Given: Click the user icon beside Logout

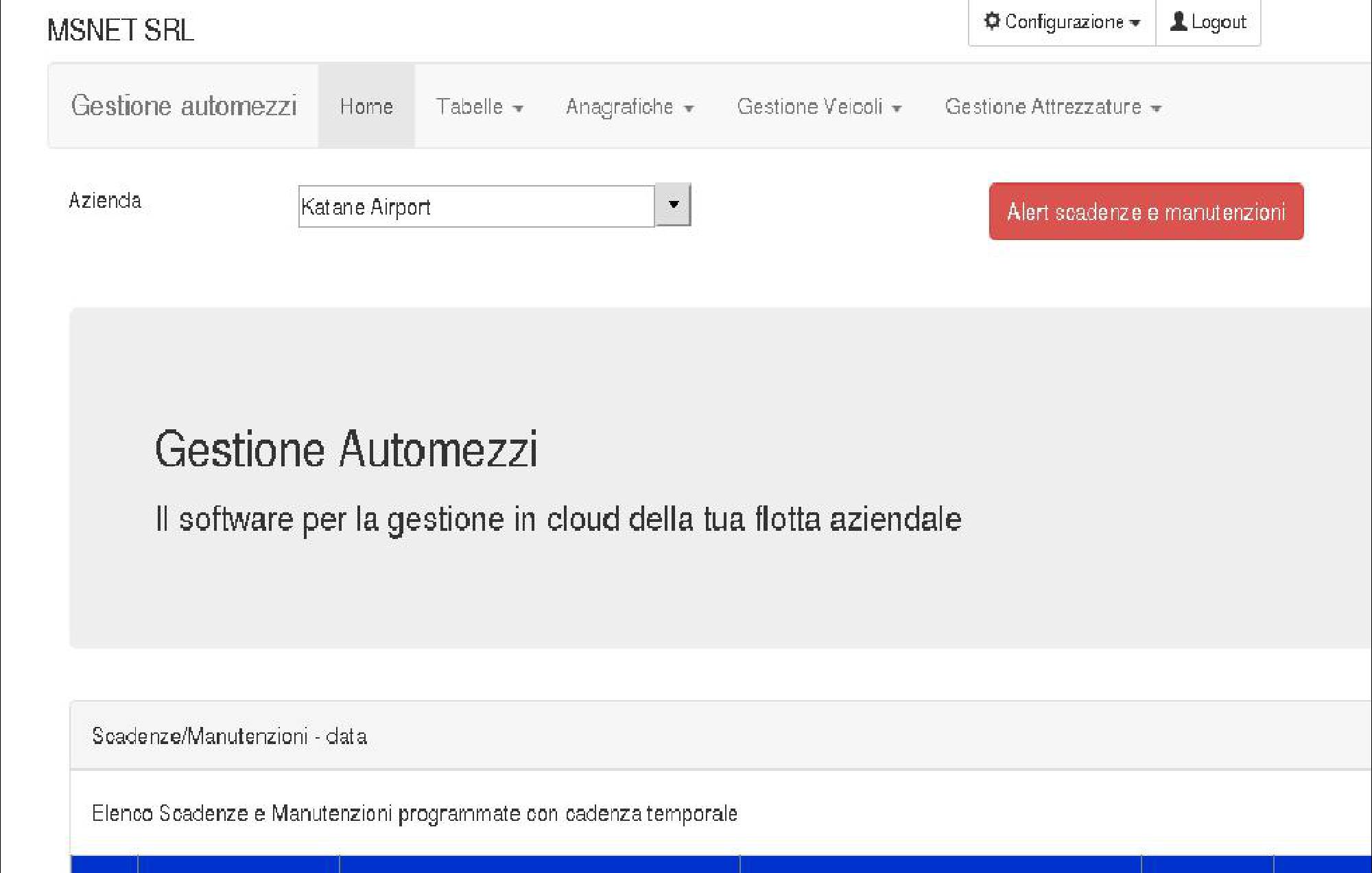Looking at the screenshot, I should [1179, 21].
